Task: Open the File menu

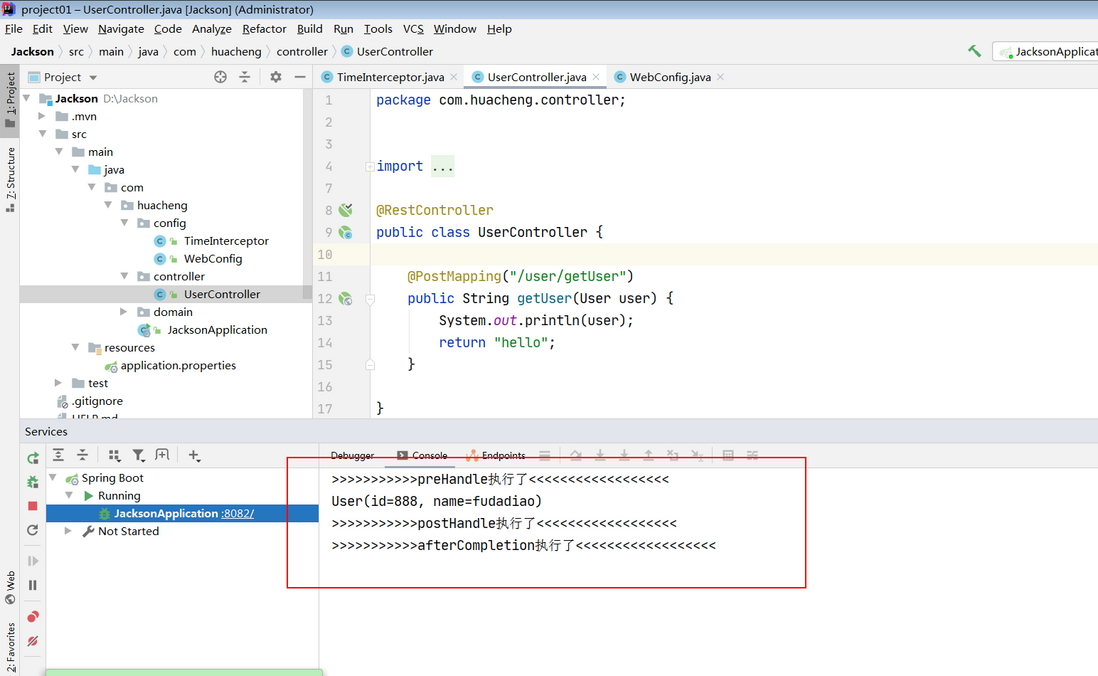Action: pos(13,29)
